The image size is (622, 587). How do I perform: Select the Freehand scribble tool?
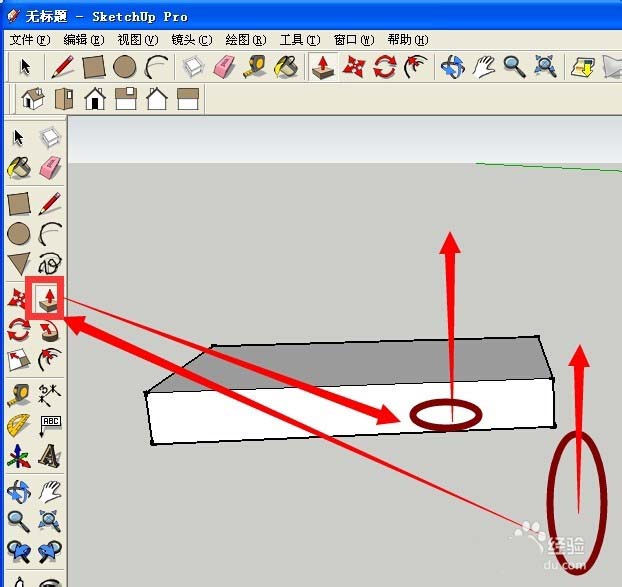(x=50, y=263)
